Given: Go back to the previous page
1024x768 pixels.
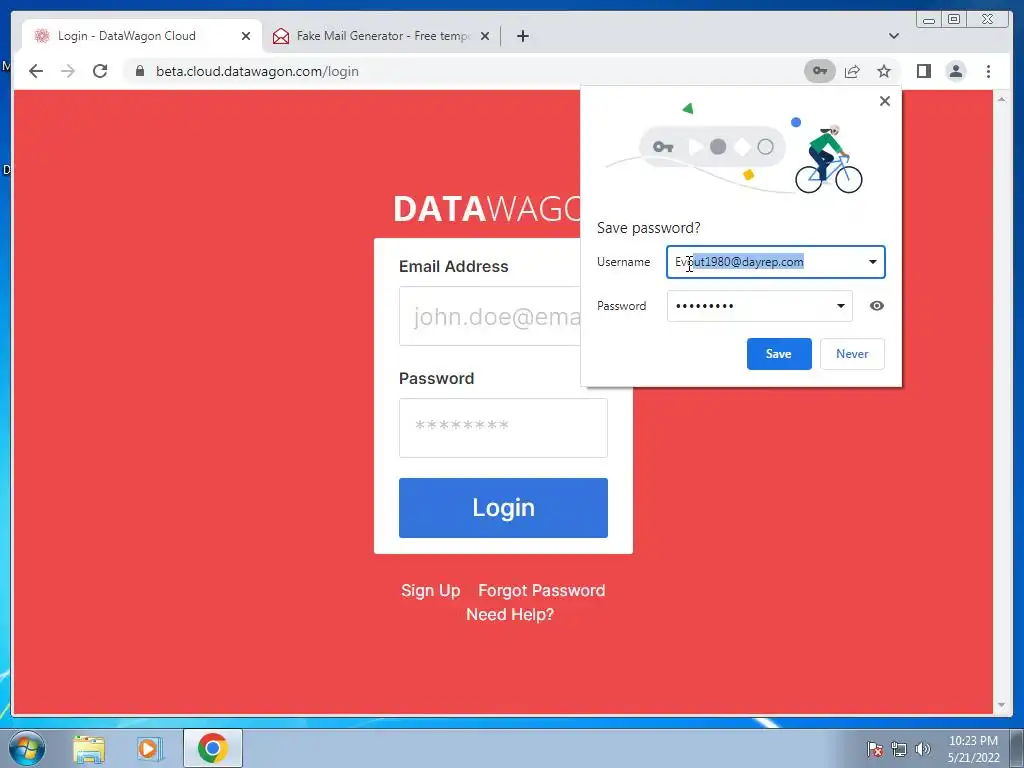Looking at the screenshot, I should [x=36, y=71].
